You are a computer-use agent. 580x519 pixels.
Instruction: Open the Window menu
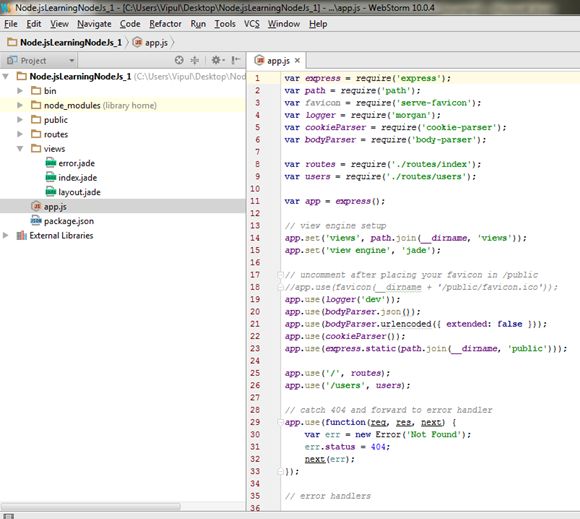284,24
